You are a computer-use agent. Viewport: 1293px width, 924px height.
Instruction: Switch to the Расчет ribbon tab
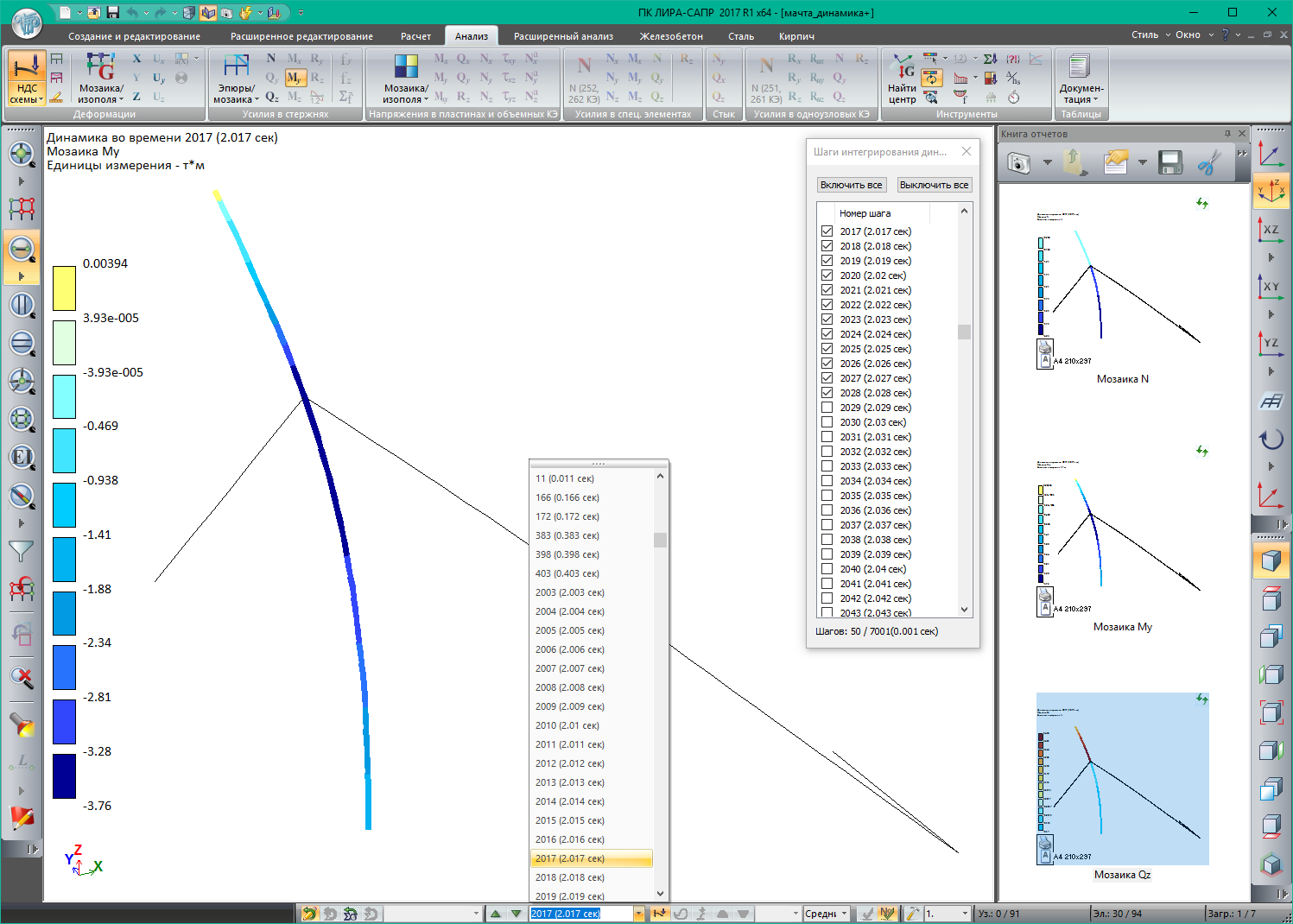415,36
